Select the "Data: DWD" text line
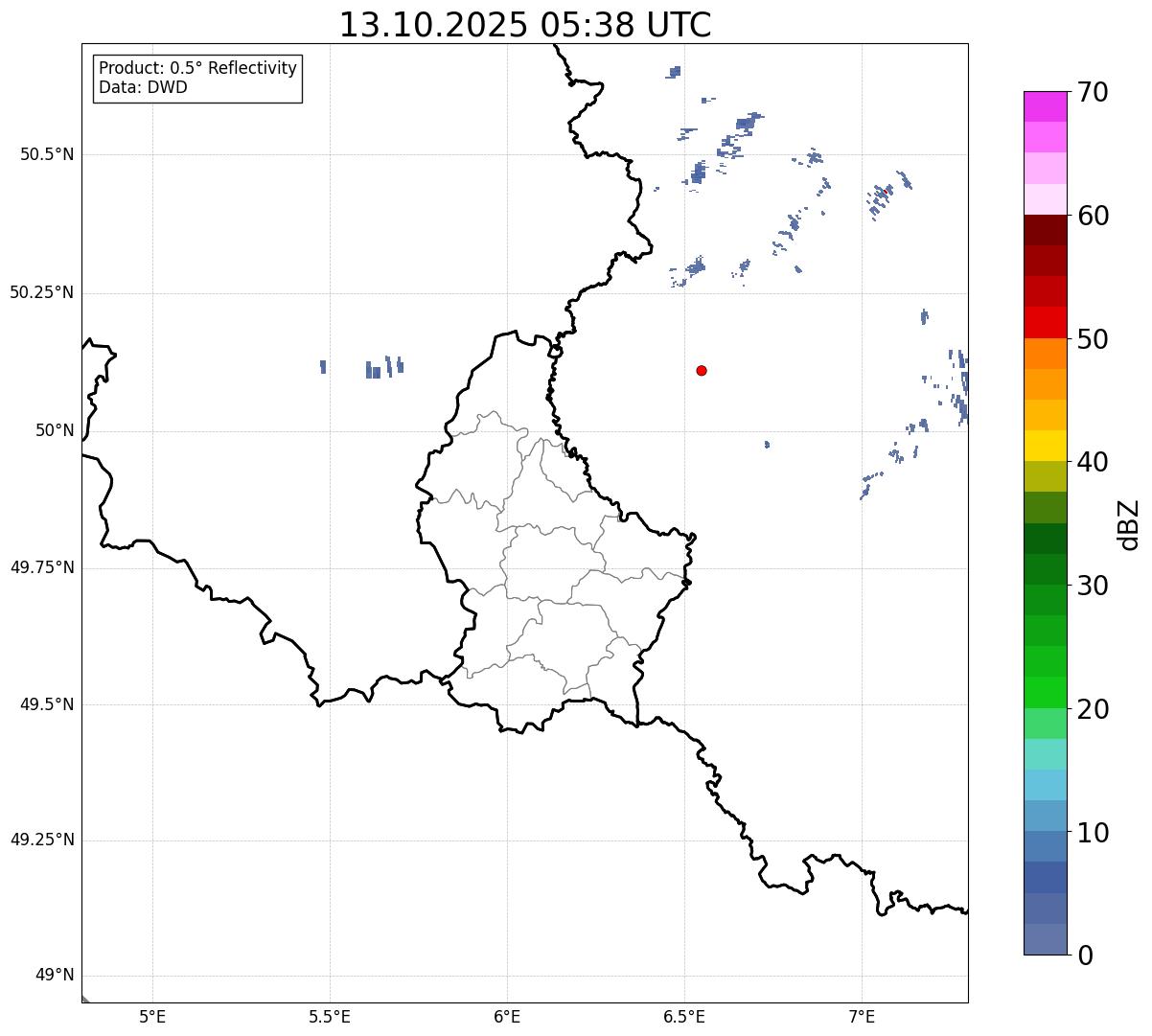Screen dimensions: 1152x1036 pyautogui.click(x=143, y=88)
